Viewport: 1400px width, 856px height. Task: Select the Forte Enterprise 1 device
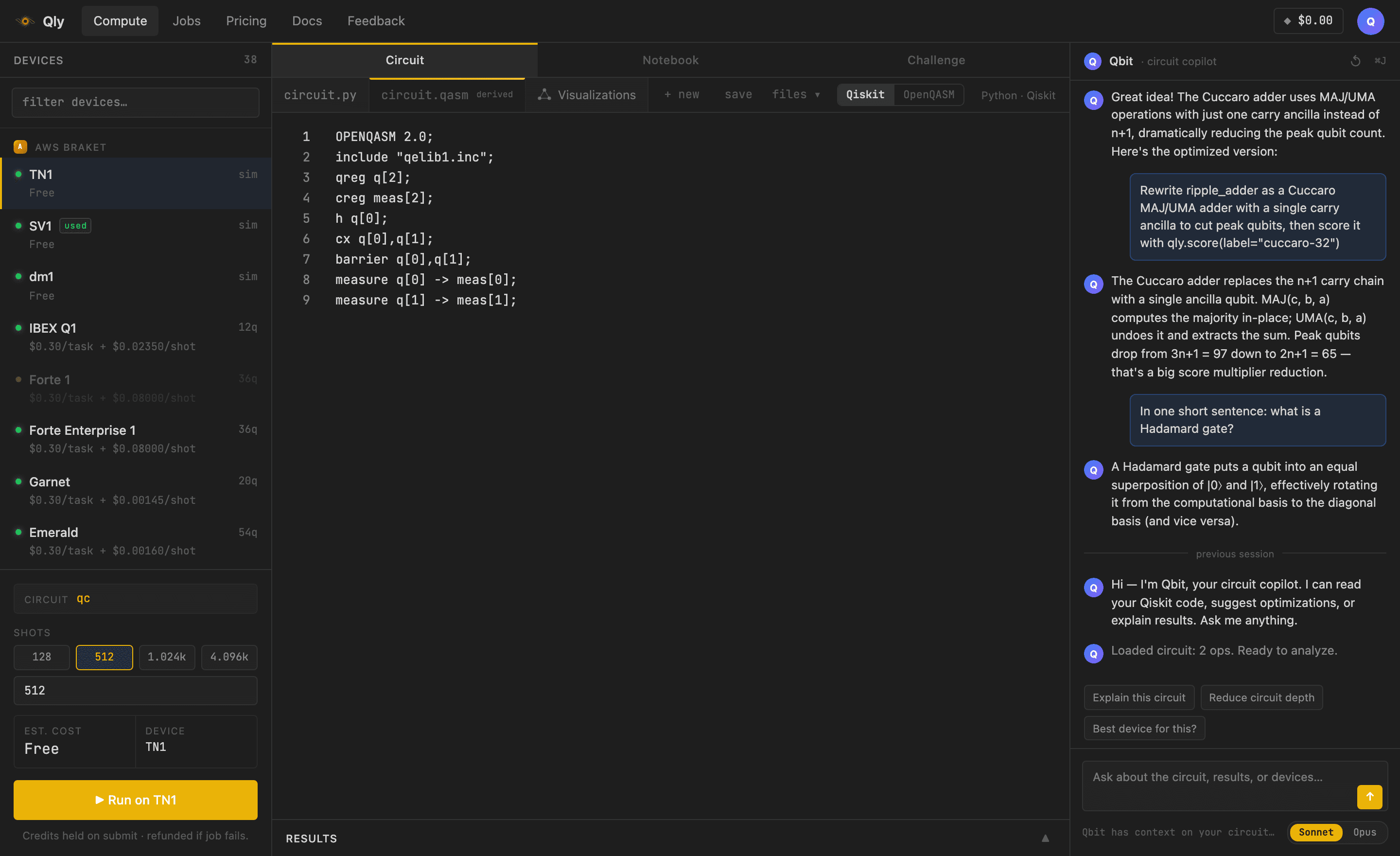(x=135, y=439)
